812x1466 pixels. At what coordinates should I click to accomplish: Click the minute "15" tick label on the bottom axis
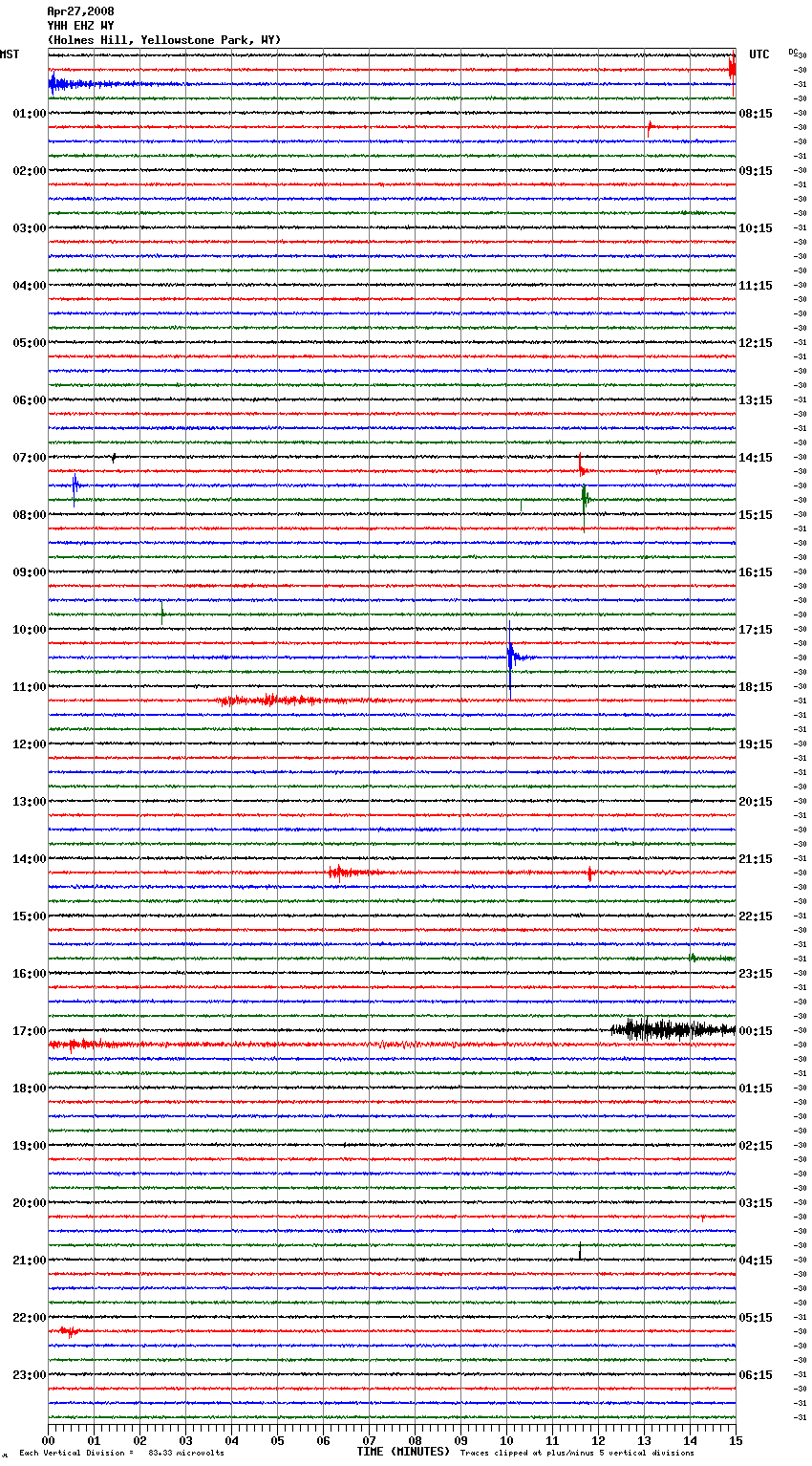coord(736,1440)
